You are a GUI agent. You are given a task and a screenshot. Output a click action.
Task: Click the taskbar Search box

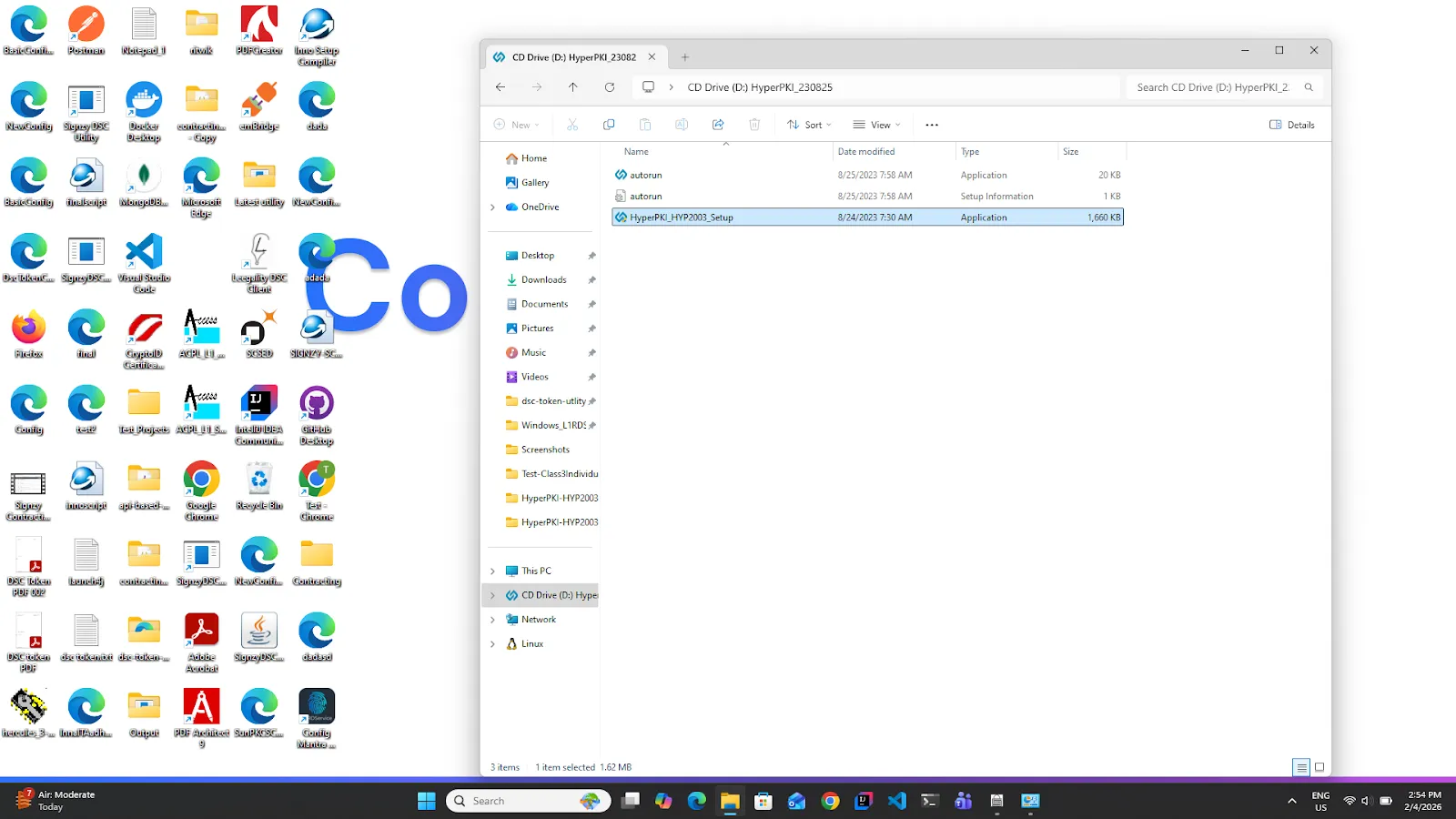[528, 801]
